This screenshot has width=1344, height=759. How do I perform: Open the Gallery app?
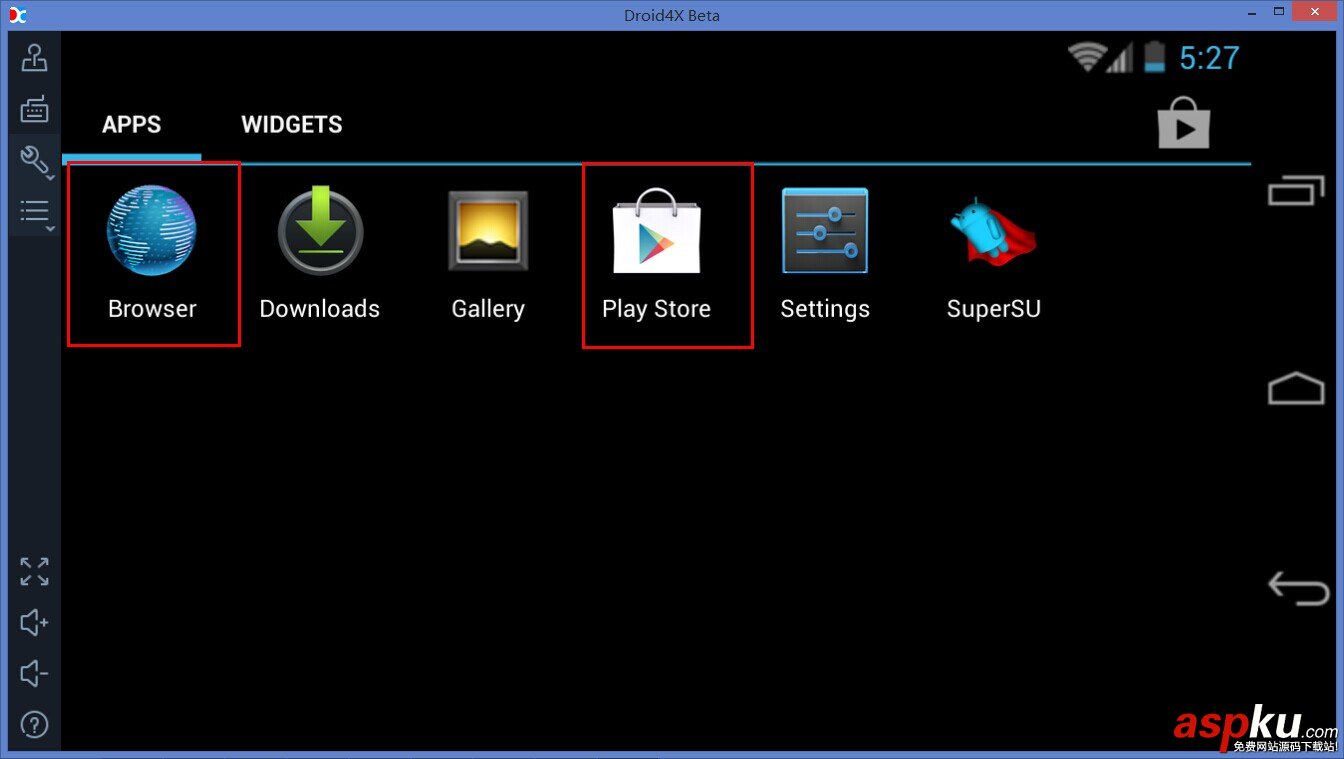(488, 253)
